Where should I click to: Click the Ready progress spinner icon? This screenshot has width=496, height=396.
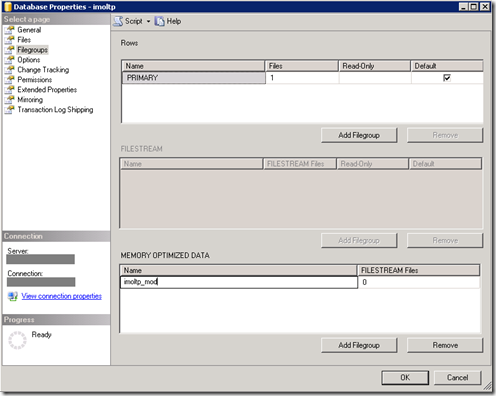point(17,340)
